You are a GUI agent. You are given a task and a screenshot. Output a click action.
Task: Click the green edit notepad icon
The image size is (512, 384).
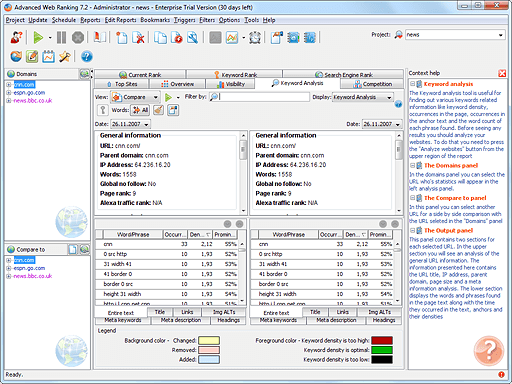point(32,56)
